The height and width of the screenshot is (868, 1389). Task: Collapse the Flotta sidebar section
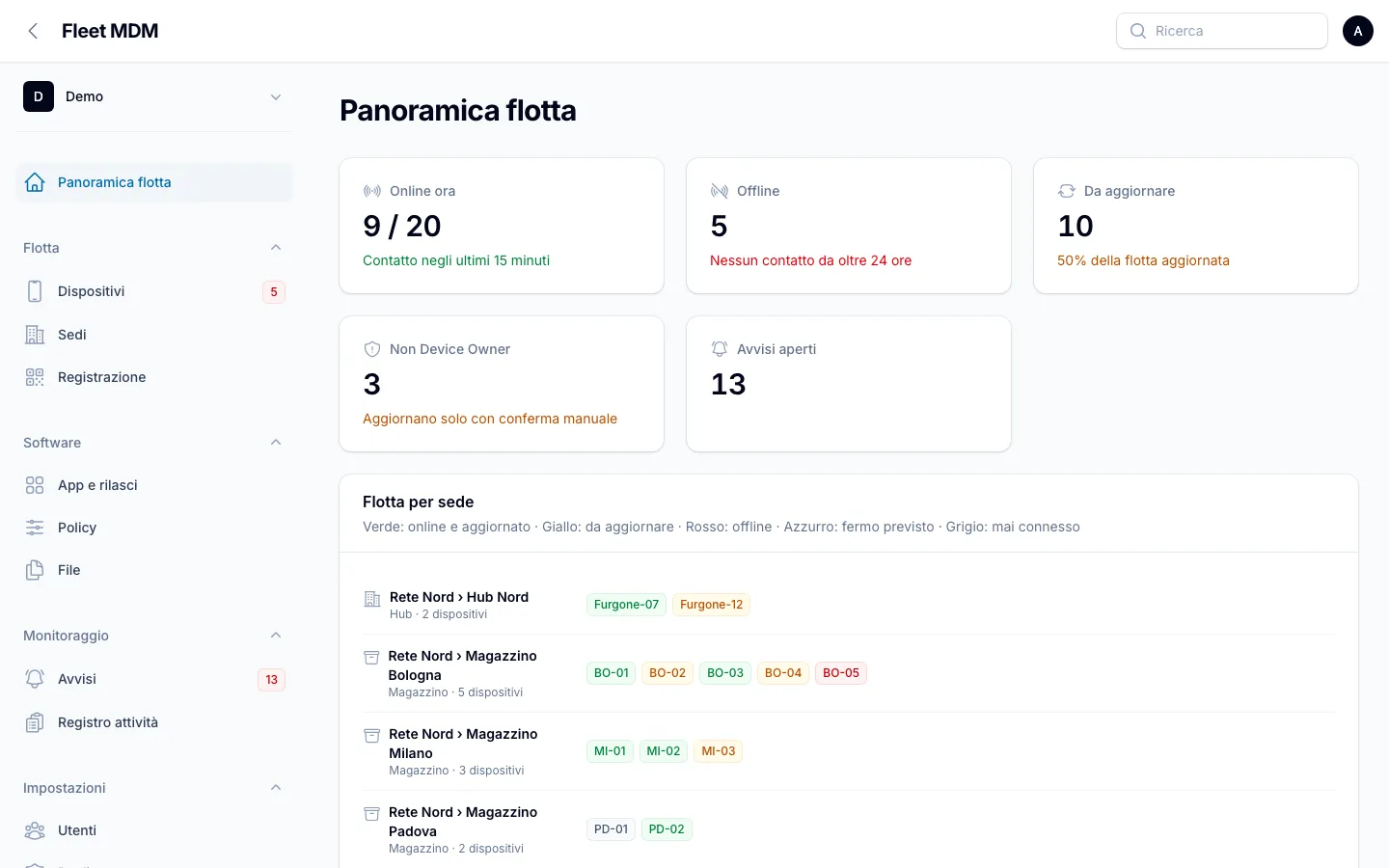[x=276, y=248]
